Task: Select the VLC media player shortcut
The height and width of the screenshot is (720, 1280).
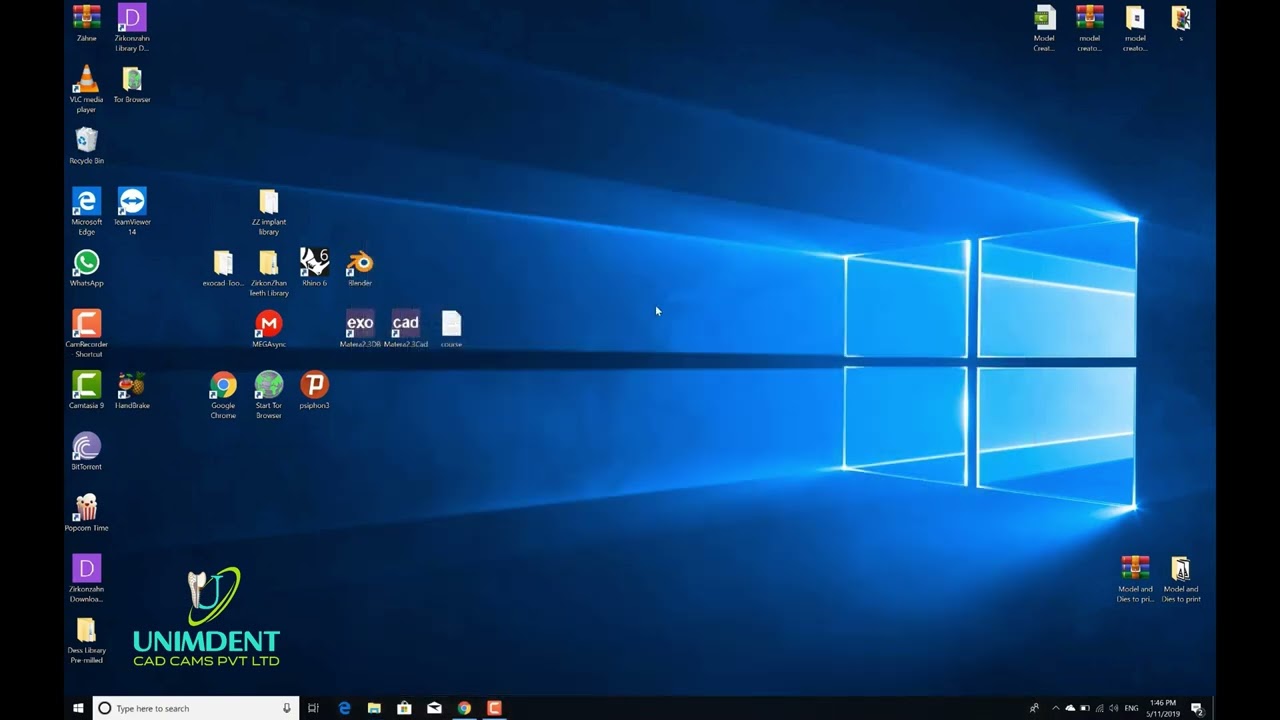Action: [86, 90]
